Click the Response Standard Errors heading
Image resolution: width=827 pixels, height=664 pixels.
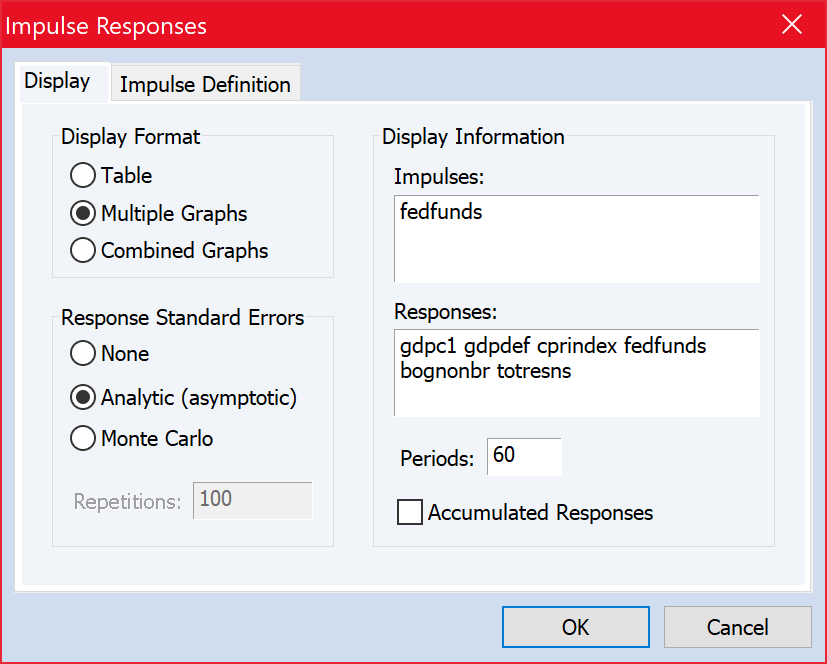(183, 318)
